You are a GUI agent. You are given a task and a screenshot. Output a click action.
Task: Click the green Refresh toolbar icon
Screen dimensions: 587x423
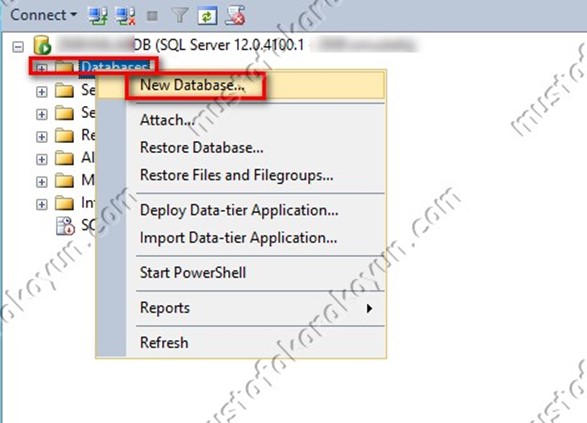(207, 16)
